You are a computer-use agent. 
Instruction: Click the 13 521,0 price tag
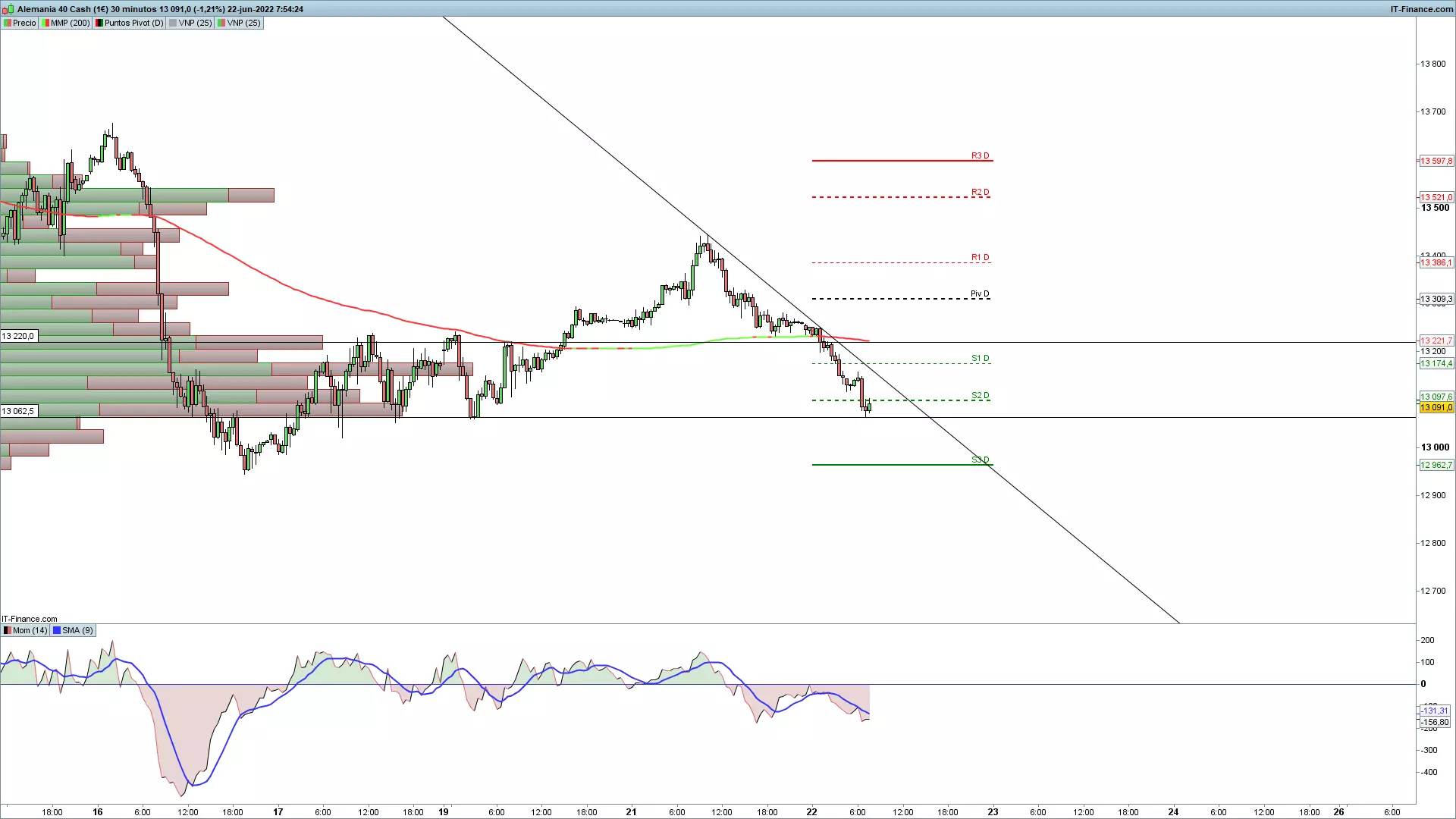point(1436,197)
